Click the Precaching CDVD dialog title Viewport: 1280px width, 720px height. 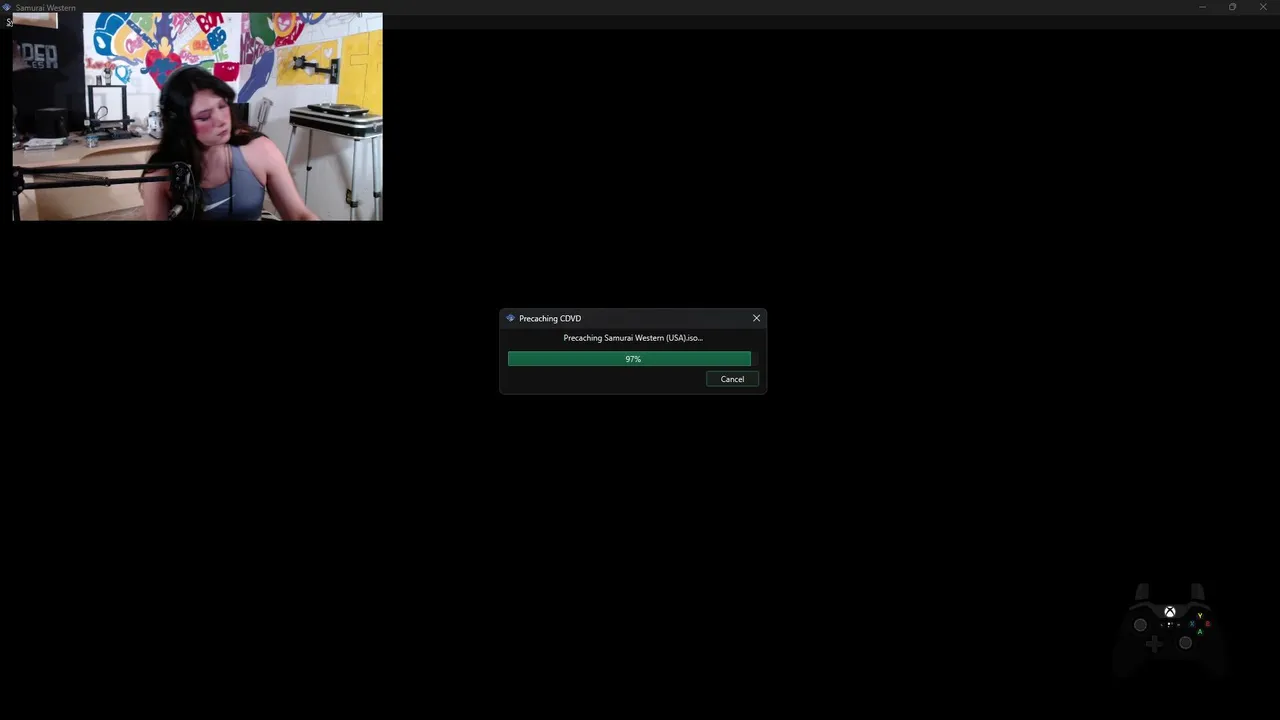550,318
